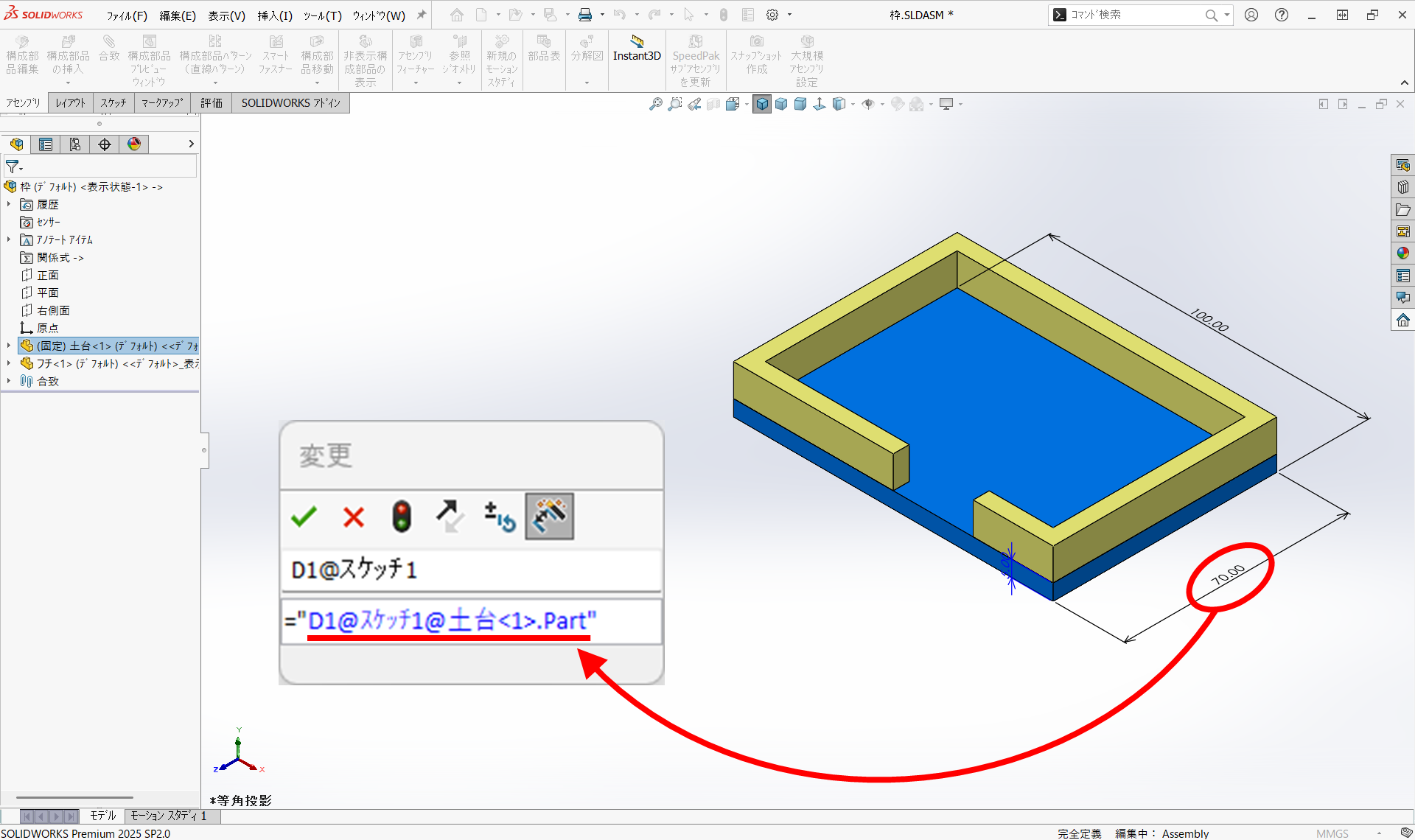The height and width of the screenshot is (840, 1415).
Task: Toggle shaded with edges display style
Action: coord(762,105)
